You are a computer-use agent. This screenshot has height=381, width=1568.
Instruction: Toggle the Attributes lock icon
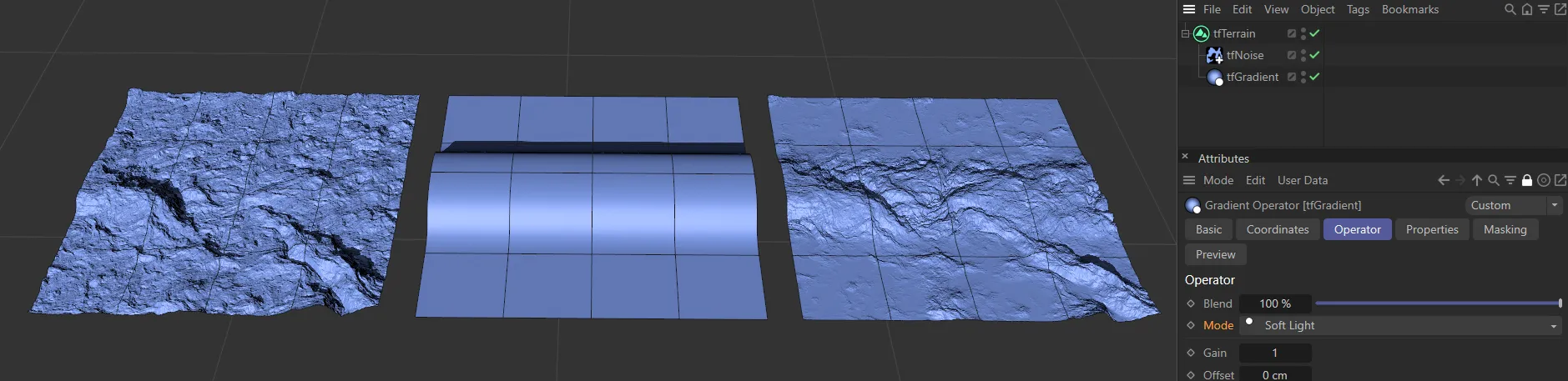coord(1527,180)
